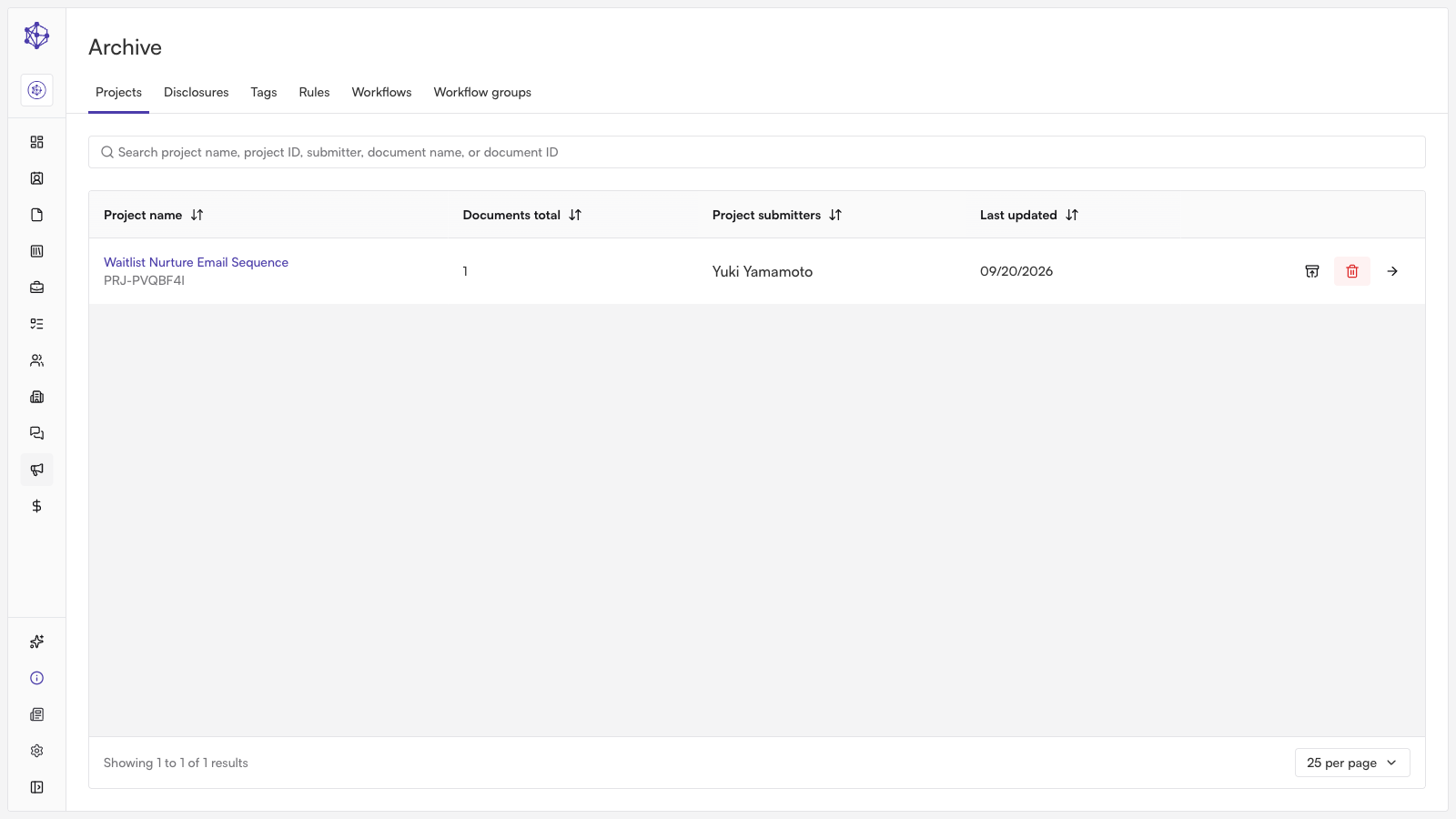
Task: Restore the archived Waitlist Nurture project
Action: [x=1312, y=271]
